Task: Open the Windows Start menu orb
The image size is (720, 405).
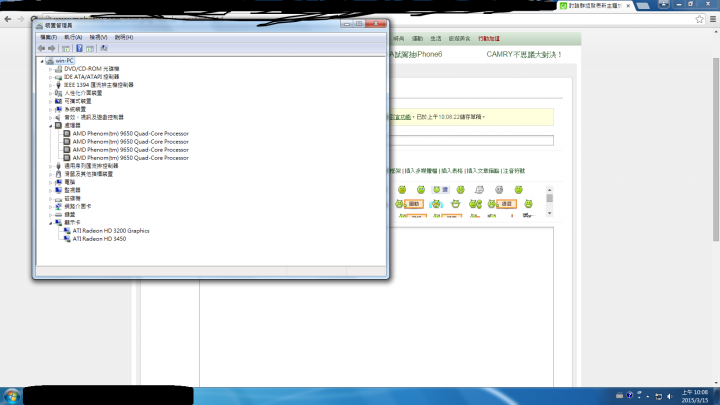Action: tap(11, 396)
